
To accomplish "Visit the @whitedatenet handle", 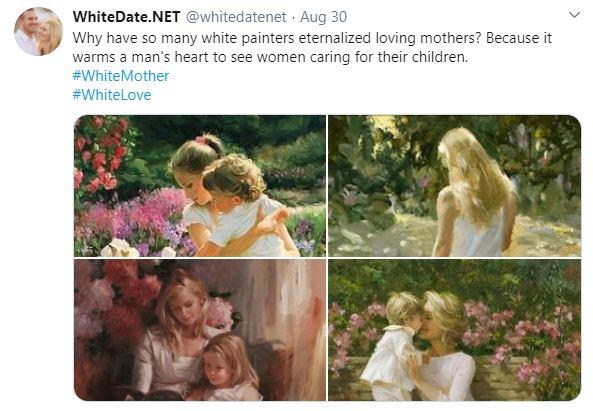I will [236, 17].
